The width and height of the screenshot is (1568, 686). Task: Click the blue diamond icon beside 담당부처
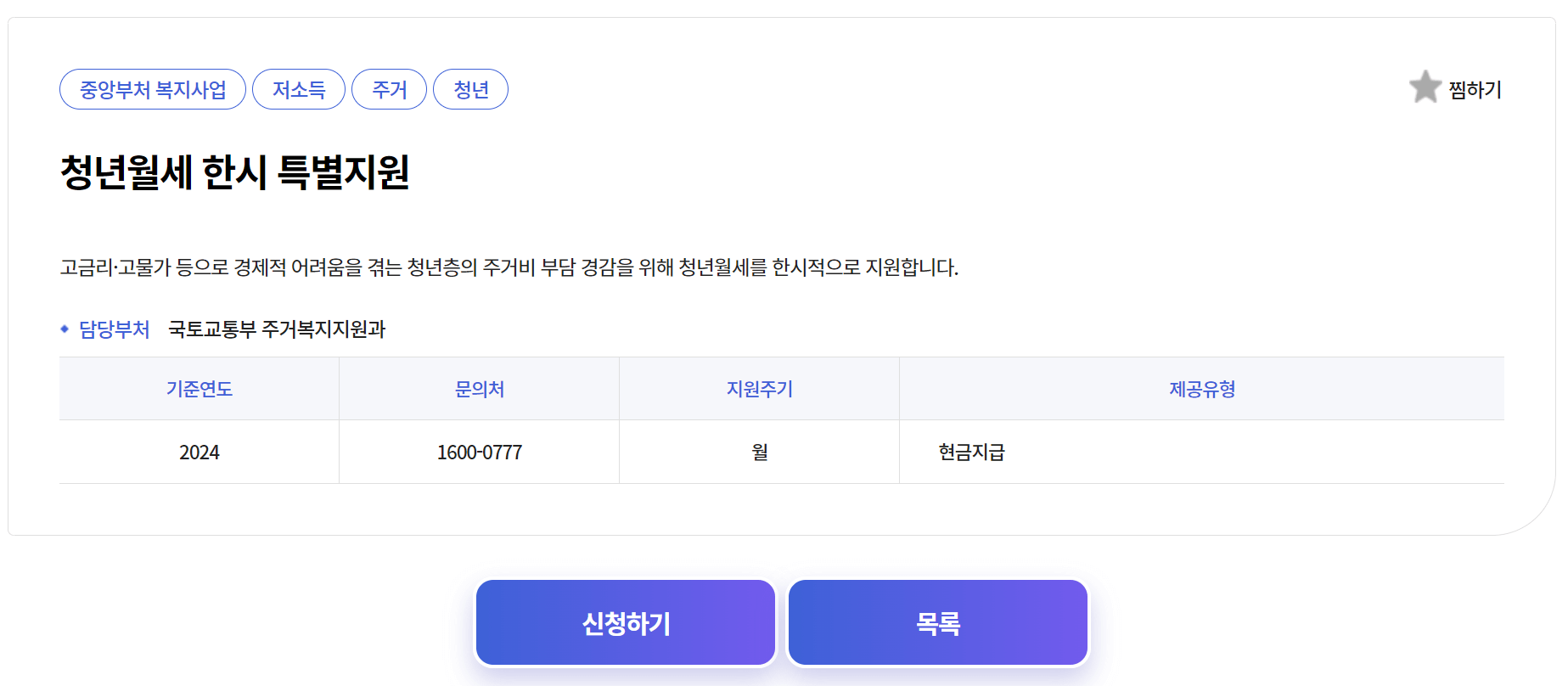click(64, 329)
